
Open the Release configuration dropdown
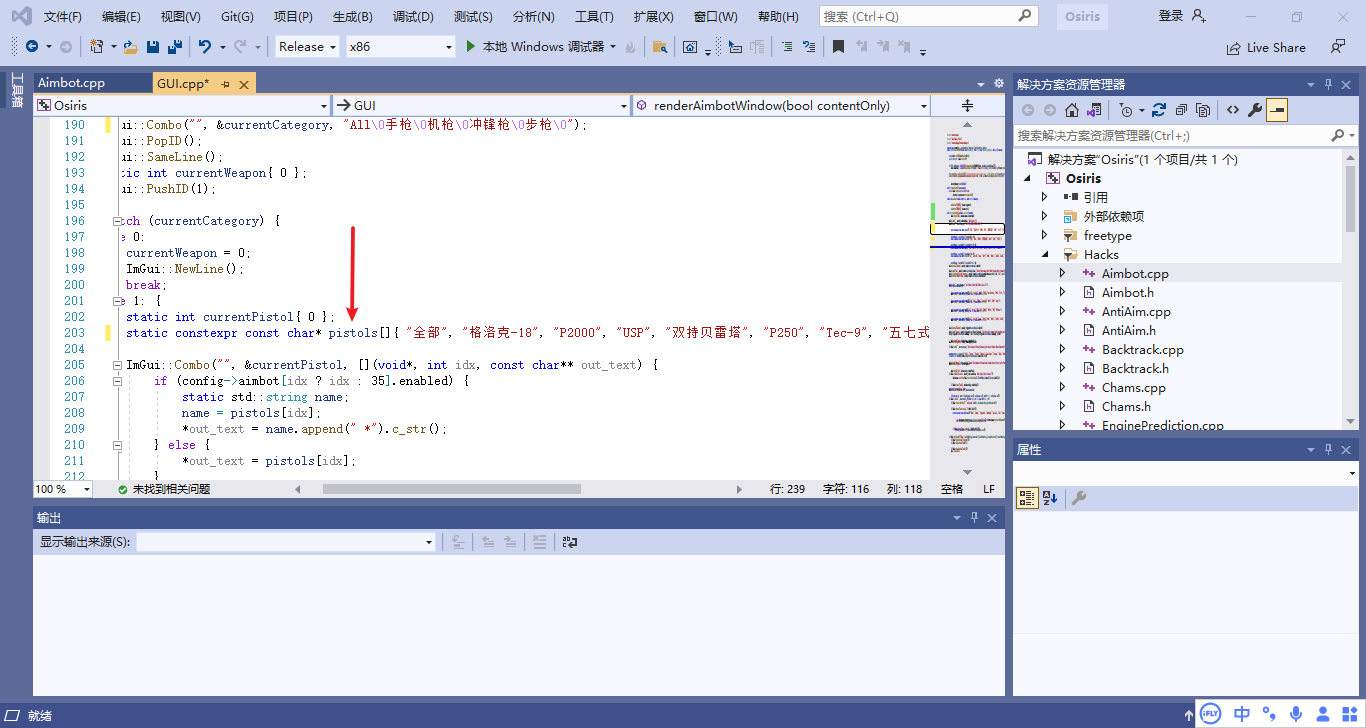click(308, 46)
